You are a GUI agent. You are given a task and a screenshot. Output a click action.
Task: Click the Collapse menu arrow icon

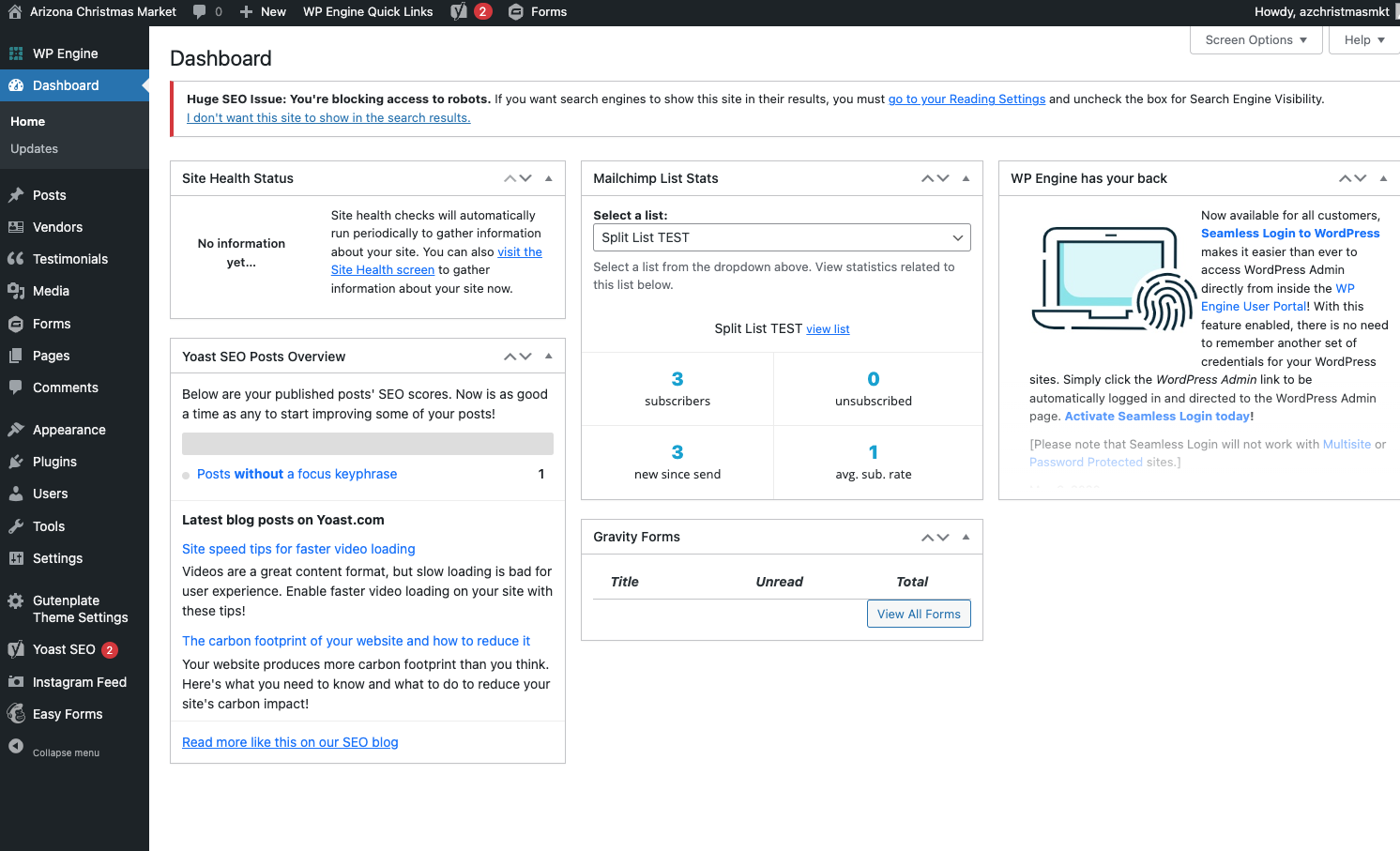tap(16, 747)
